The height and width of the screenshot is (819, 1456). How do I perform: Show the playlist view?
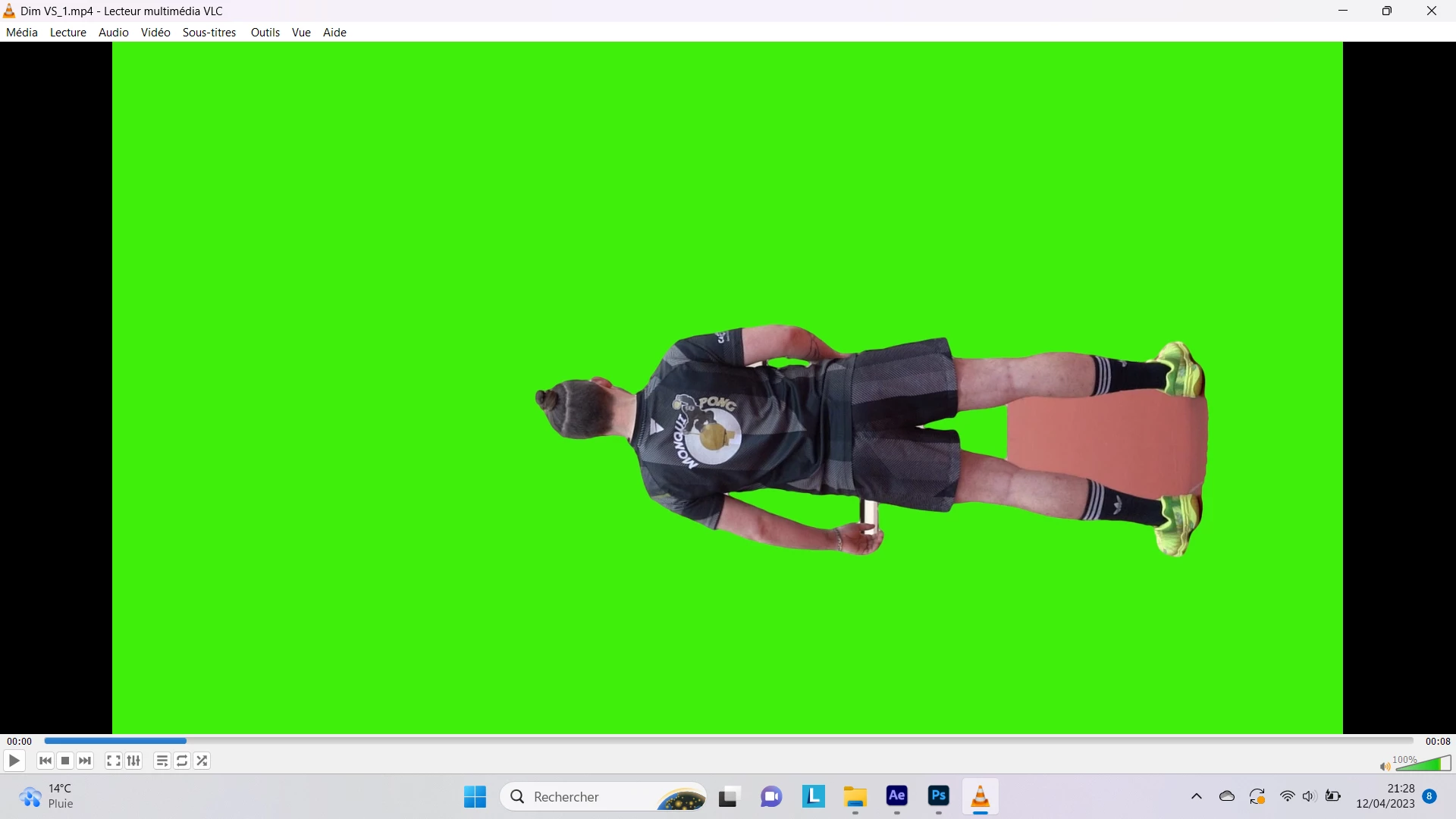point(162,761)
